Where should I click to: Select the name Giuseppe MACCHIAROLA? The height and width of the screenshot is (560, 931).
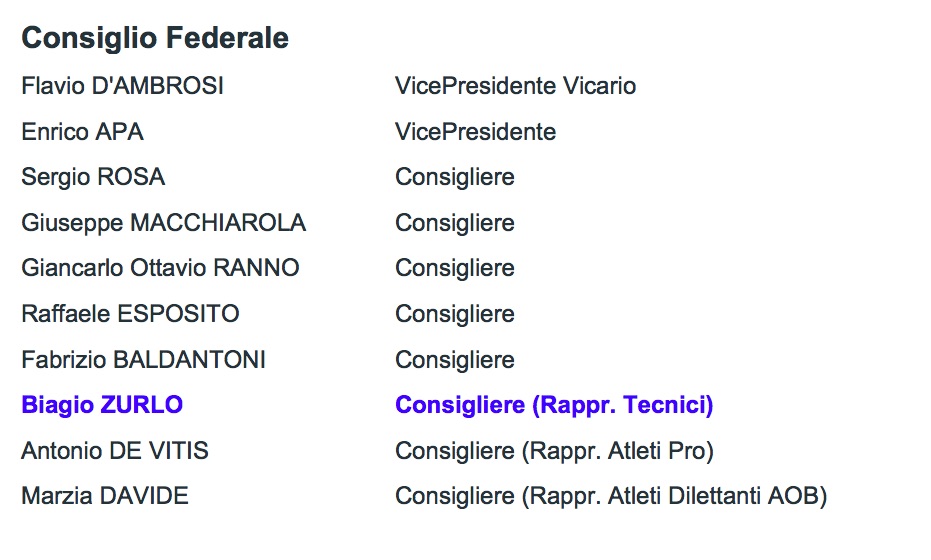click(x=163, y=223)
